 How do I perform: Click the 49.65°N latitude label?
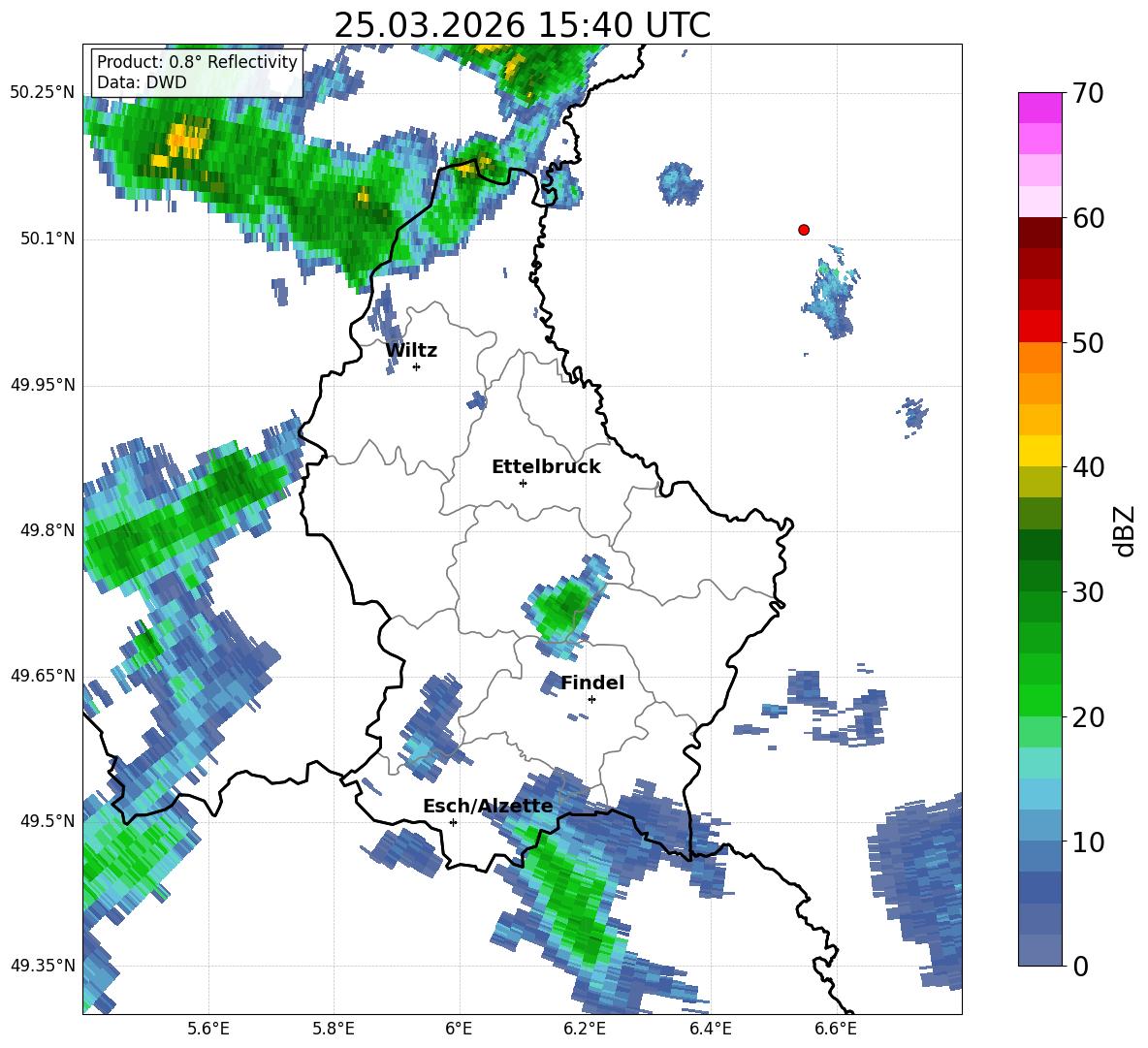pos(43,675)
